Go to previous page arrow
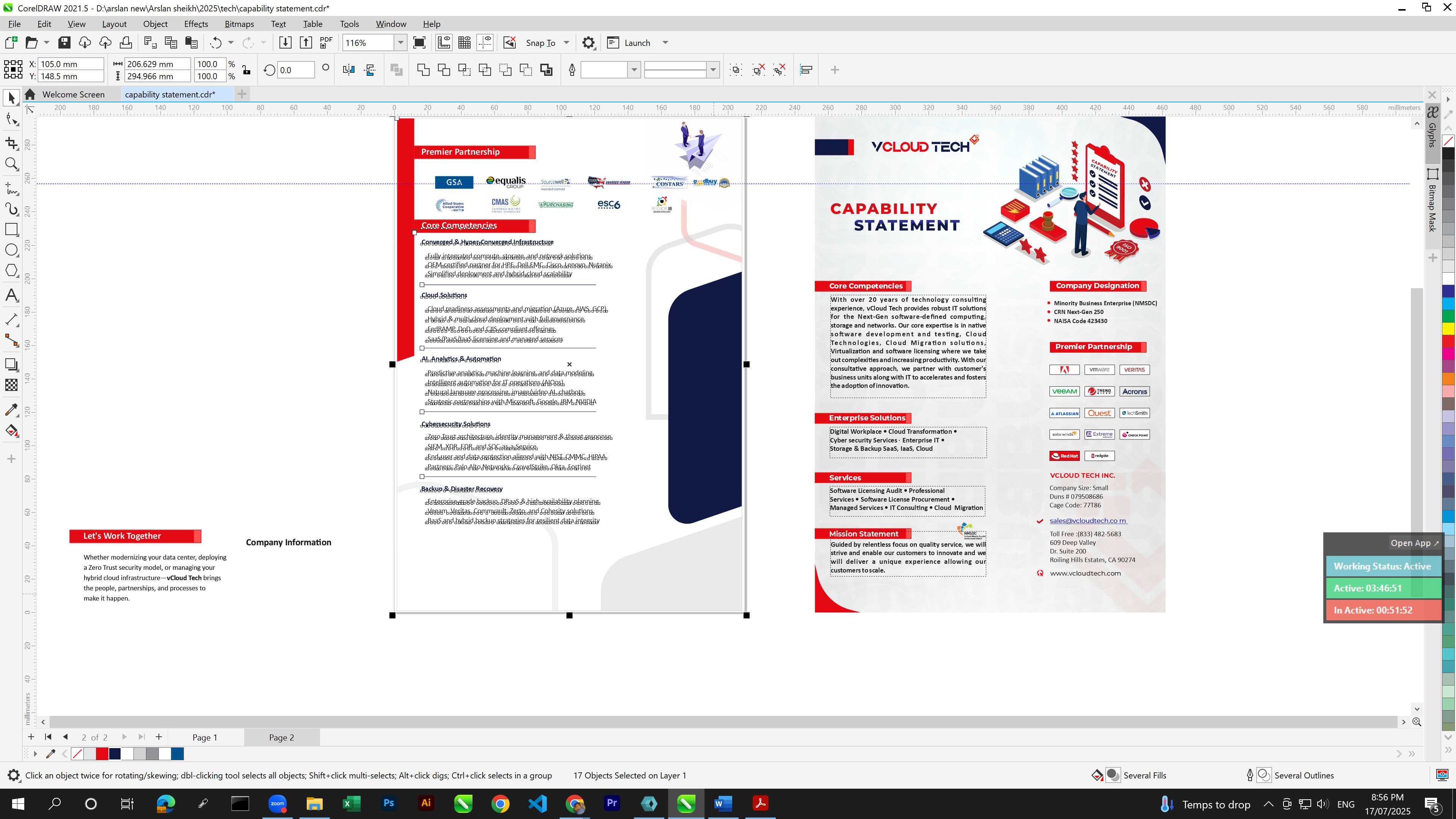Image resolution: width=1456 pixels, height=819 pixels. tap(66, 737)
